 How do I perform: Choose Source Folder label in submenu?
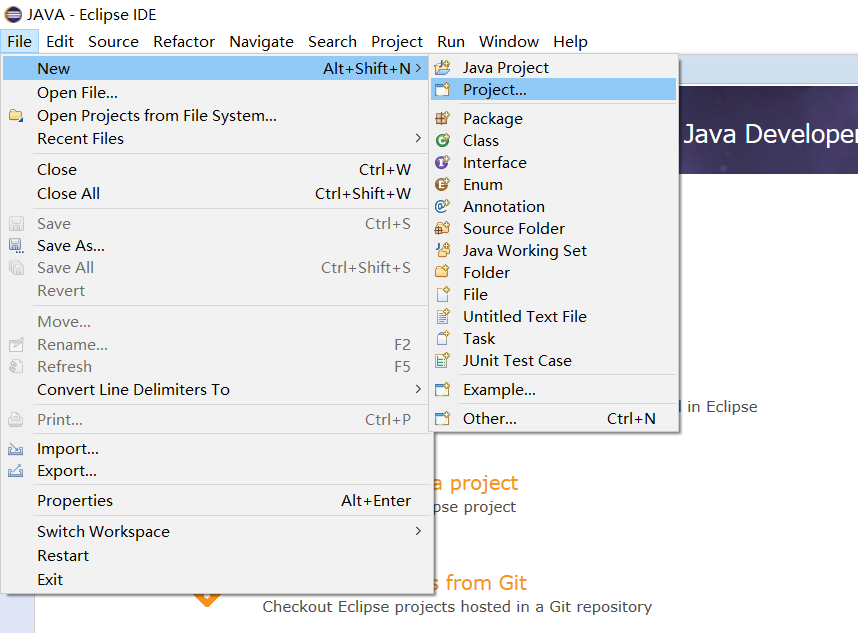tap(514, 228)
